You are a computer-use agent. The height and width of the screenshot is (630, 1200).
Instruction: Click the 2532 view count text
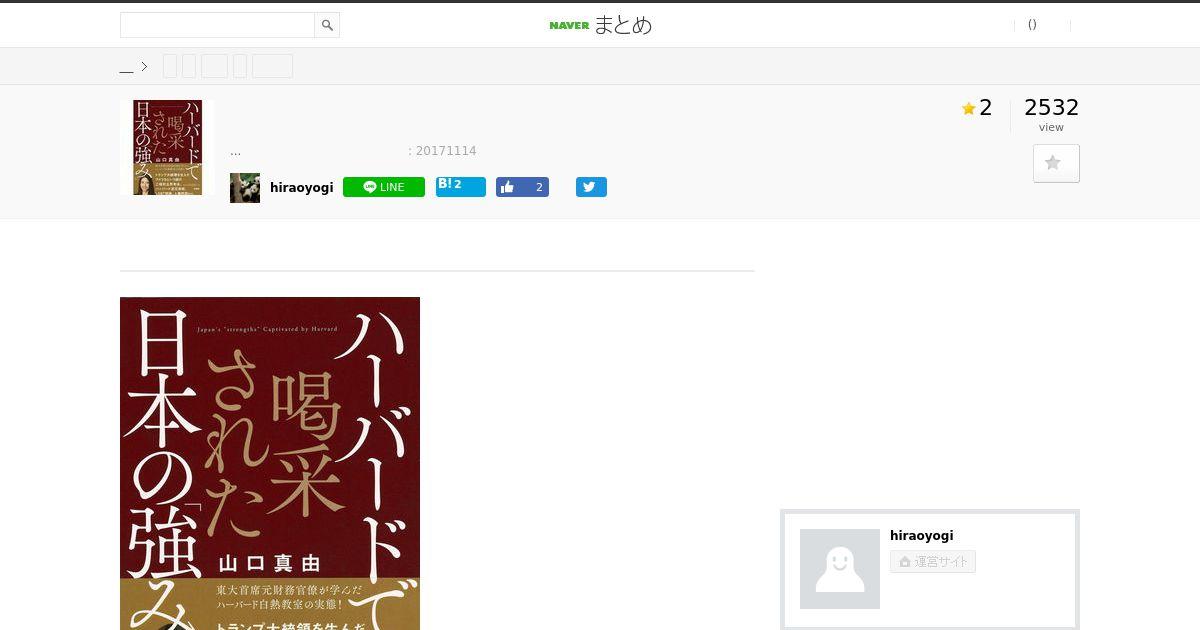pyautogui.click(x=1051, y=108)
